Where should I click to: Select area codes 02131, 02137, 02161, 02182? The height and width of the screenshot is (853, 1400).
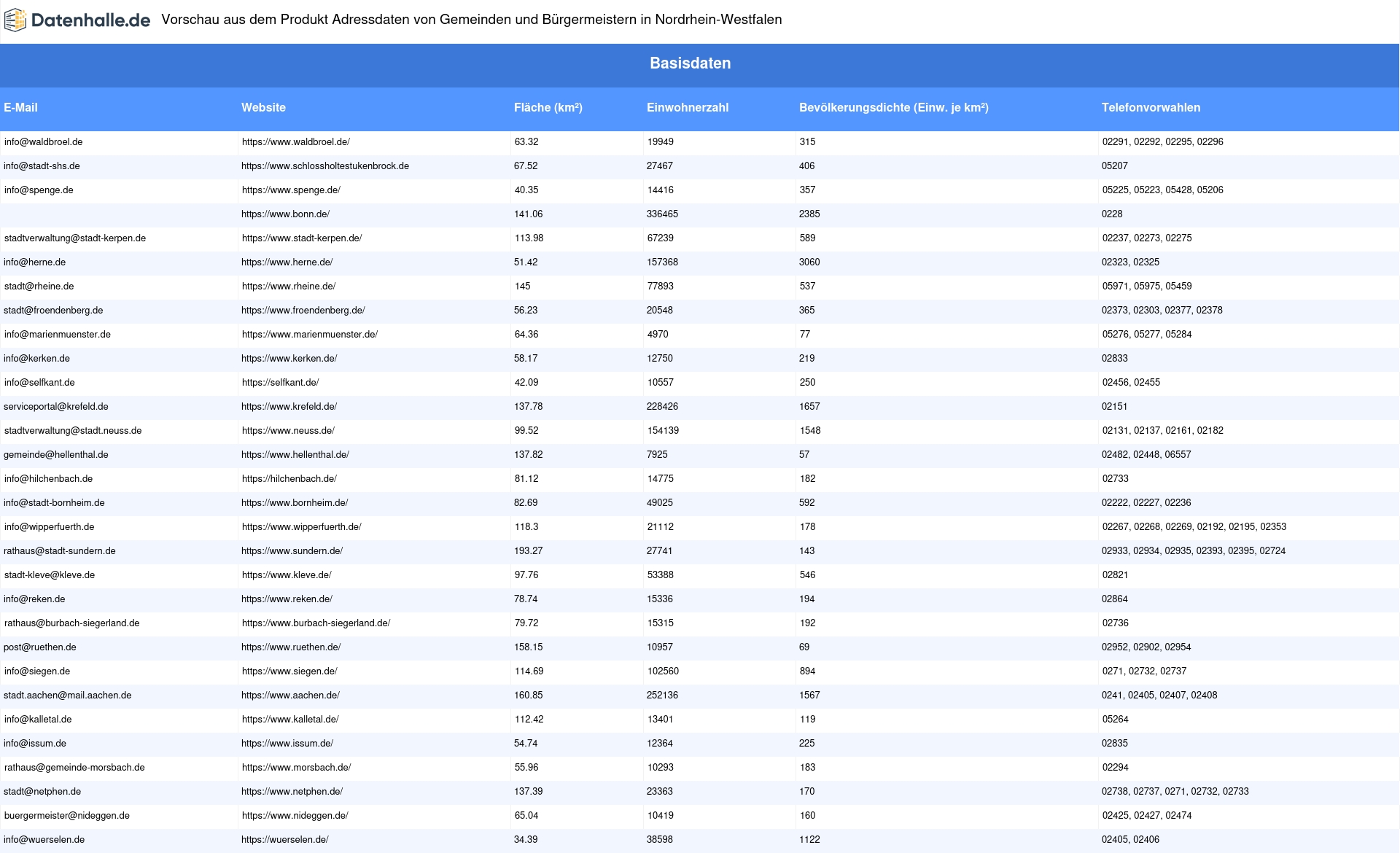coord(1163,431)
